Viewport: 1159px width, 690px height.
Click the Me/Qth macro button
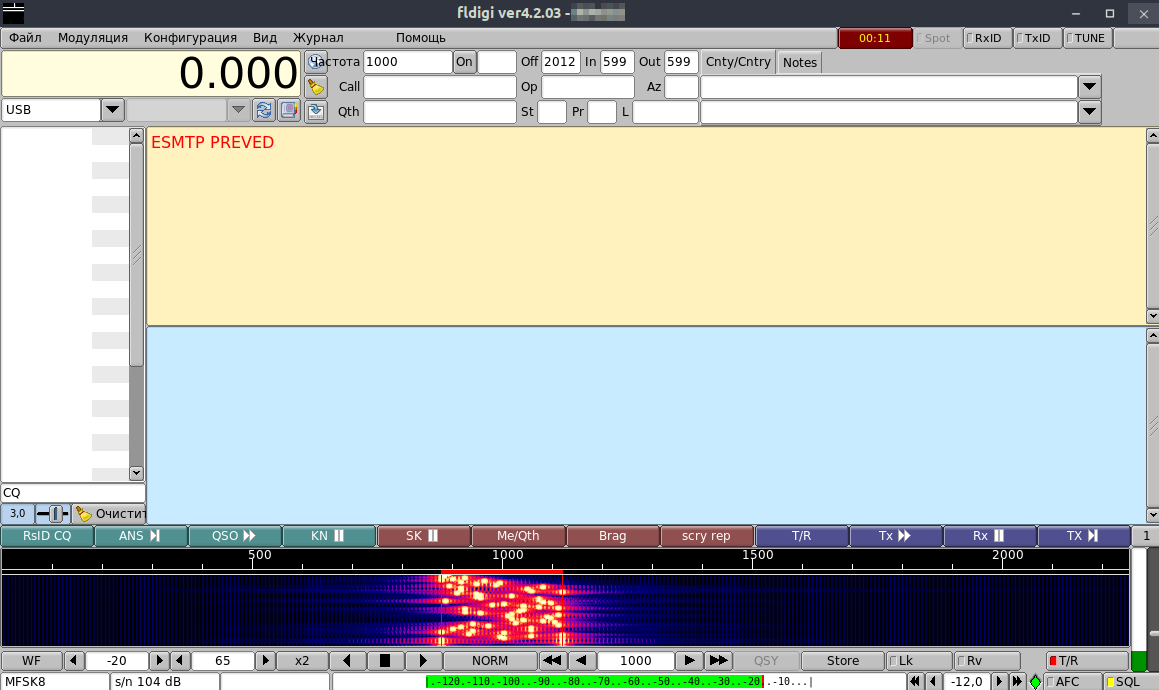pyautogui.click(x=518, y=536)
